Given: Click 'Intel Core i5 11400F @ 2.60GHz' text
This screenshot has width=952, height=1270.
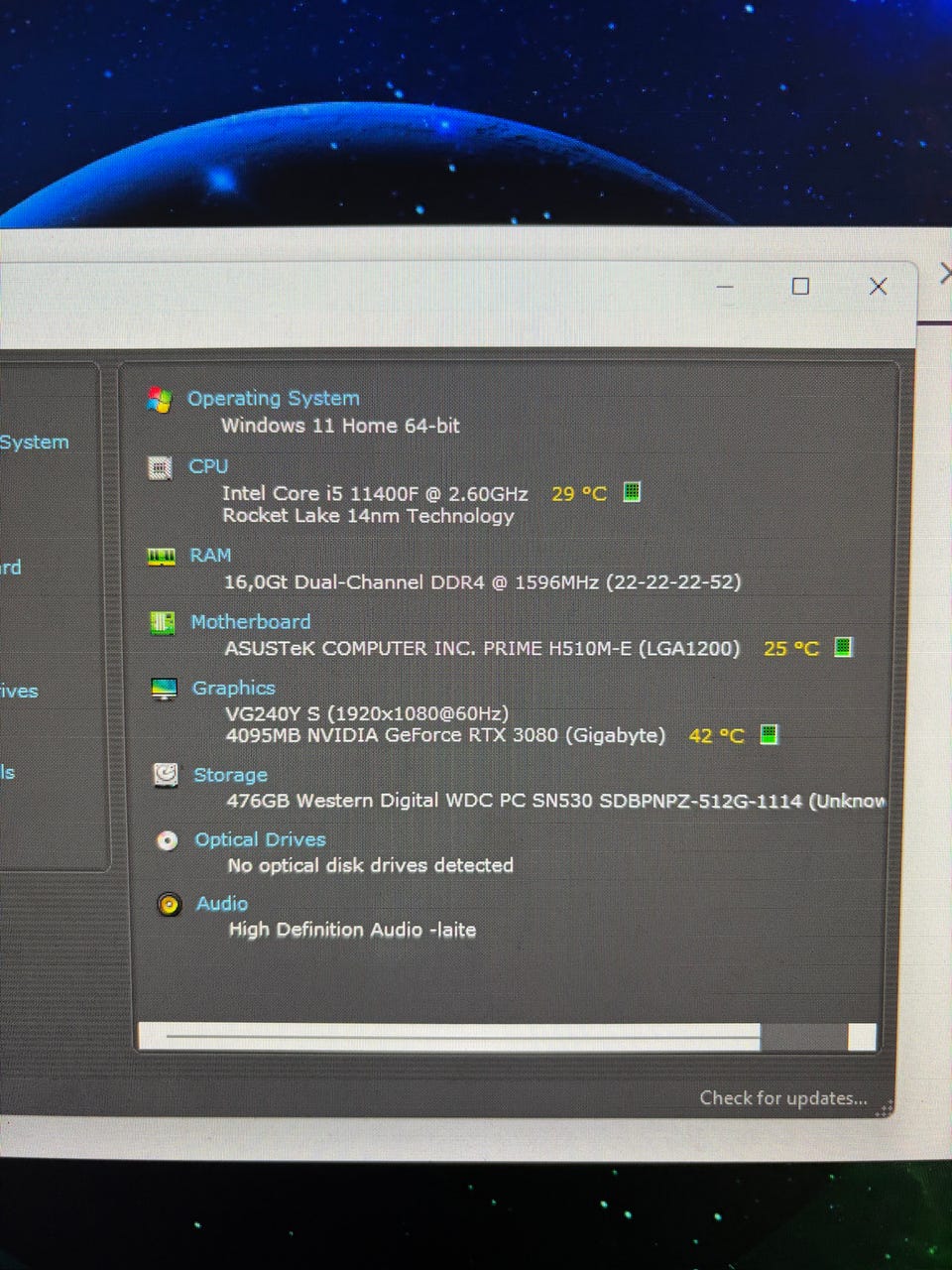Looking at the screenshot, I should (375, 493).
